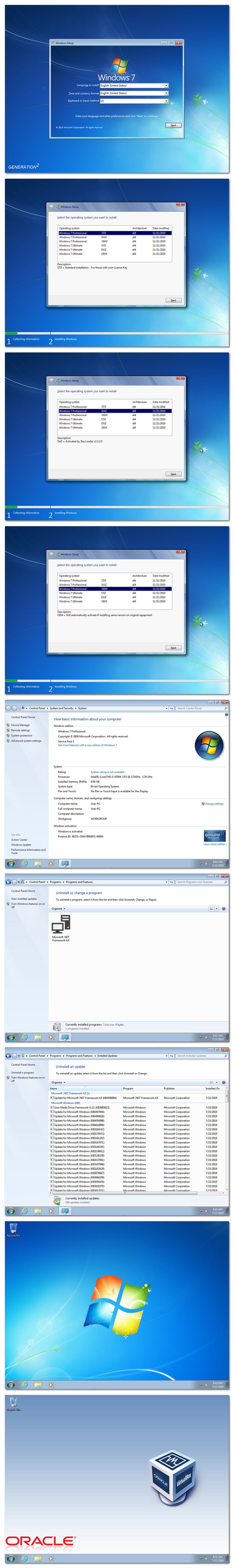Click the genuine Microsoft software badge

(x=215, y=836)
